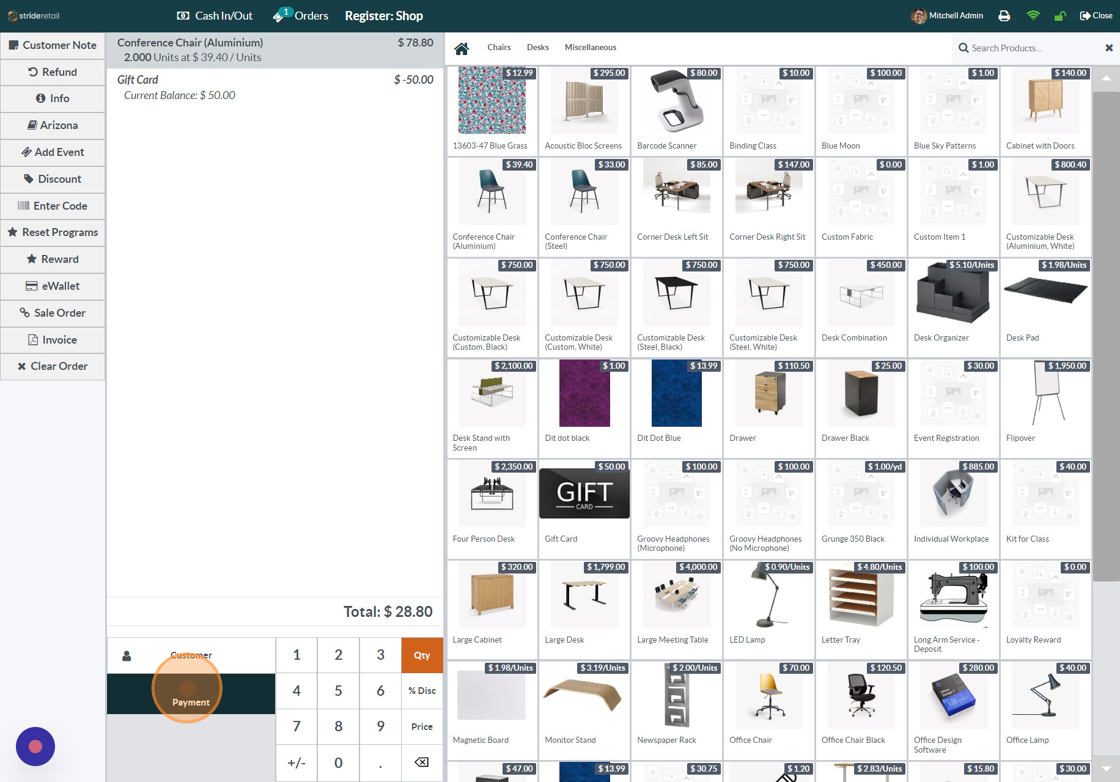Add Office Chair Black product
This screenshot has height=782, width=1120.
coord(861,710)
